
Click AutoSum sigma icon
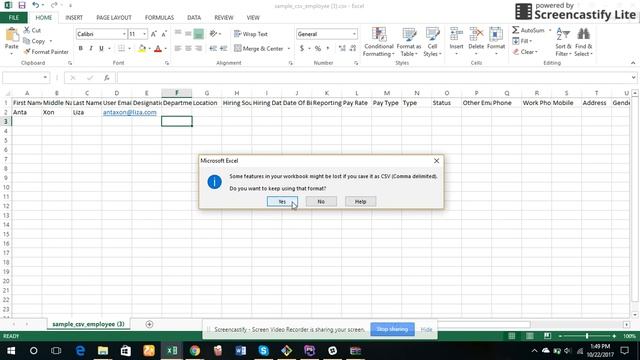point(516,30)
